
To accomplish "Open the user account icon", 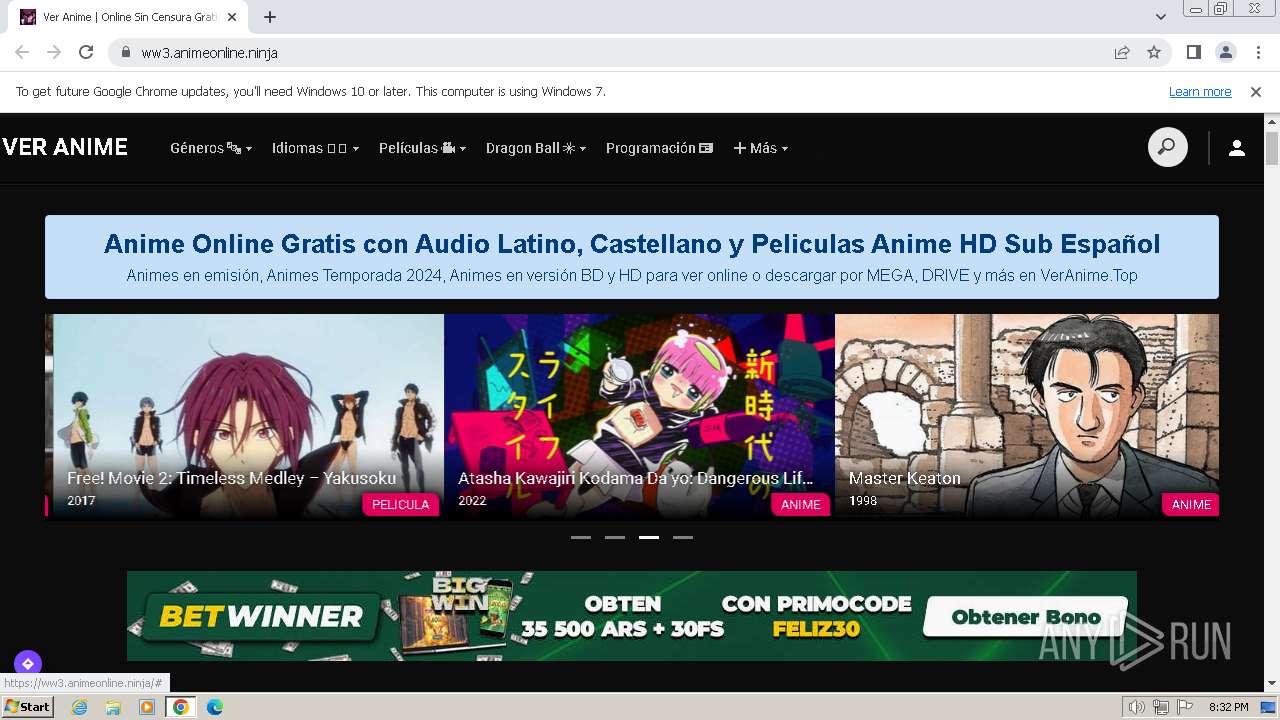I will point(1237,148).
